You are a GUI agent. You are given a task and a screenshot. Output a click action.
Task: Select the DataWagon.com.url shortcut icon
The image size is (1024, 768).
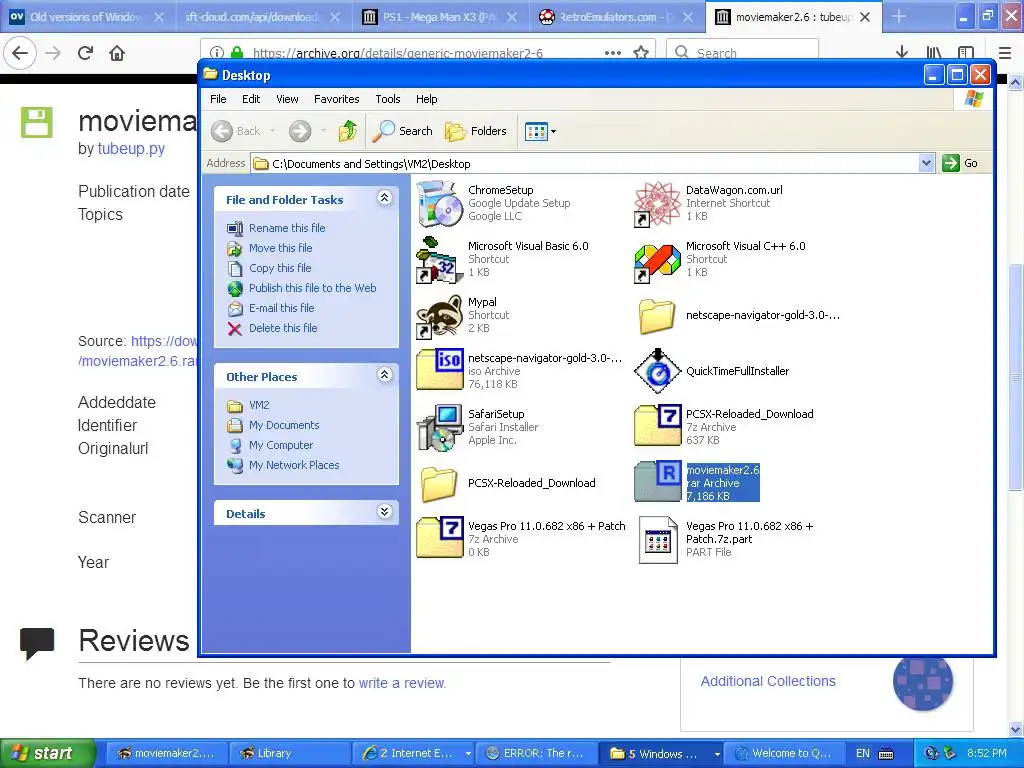click(x=657, y=204)
